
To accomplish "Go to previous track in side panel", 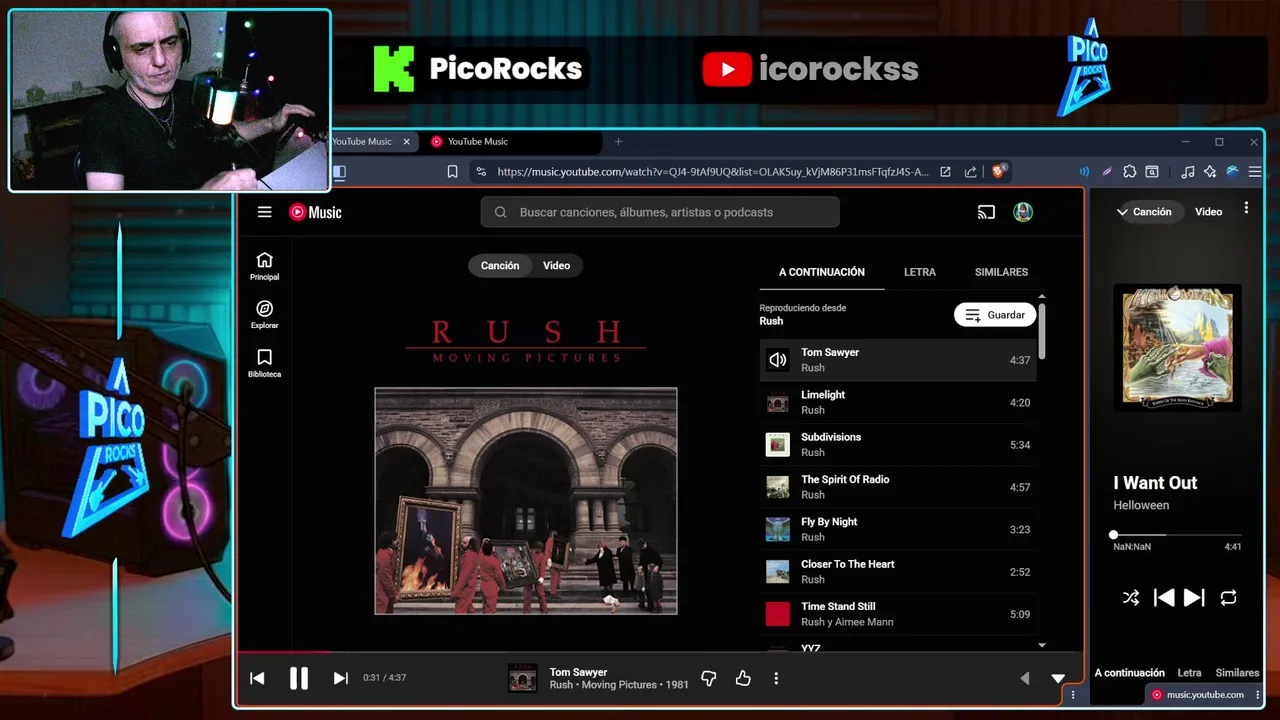I will (1163, 598).
